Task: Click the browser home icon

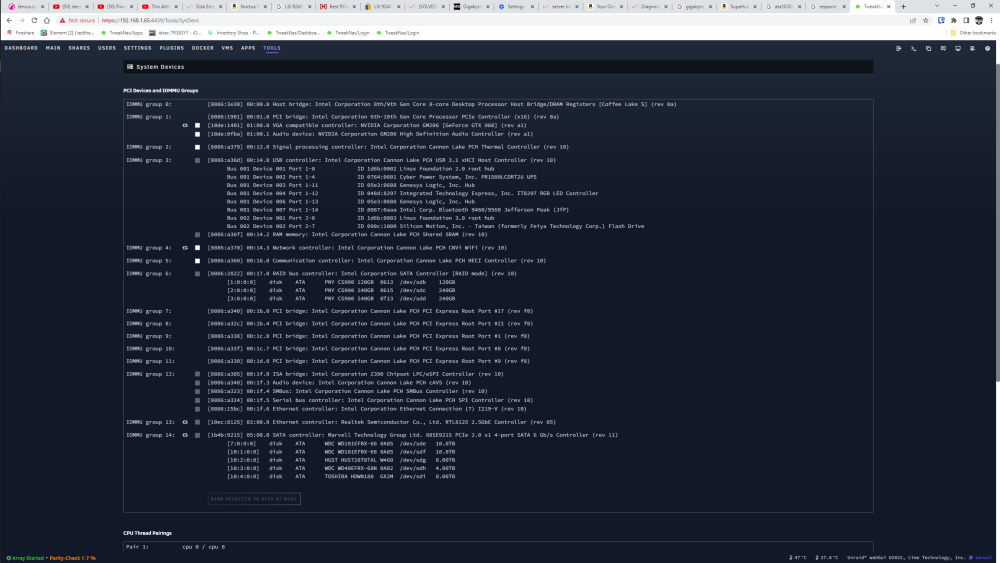Action: [x=47, y=20]
